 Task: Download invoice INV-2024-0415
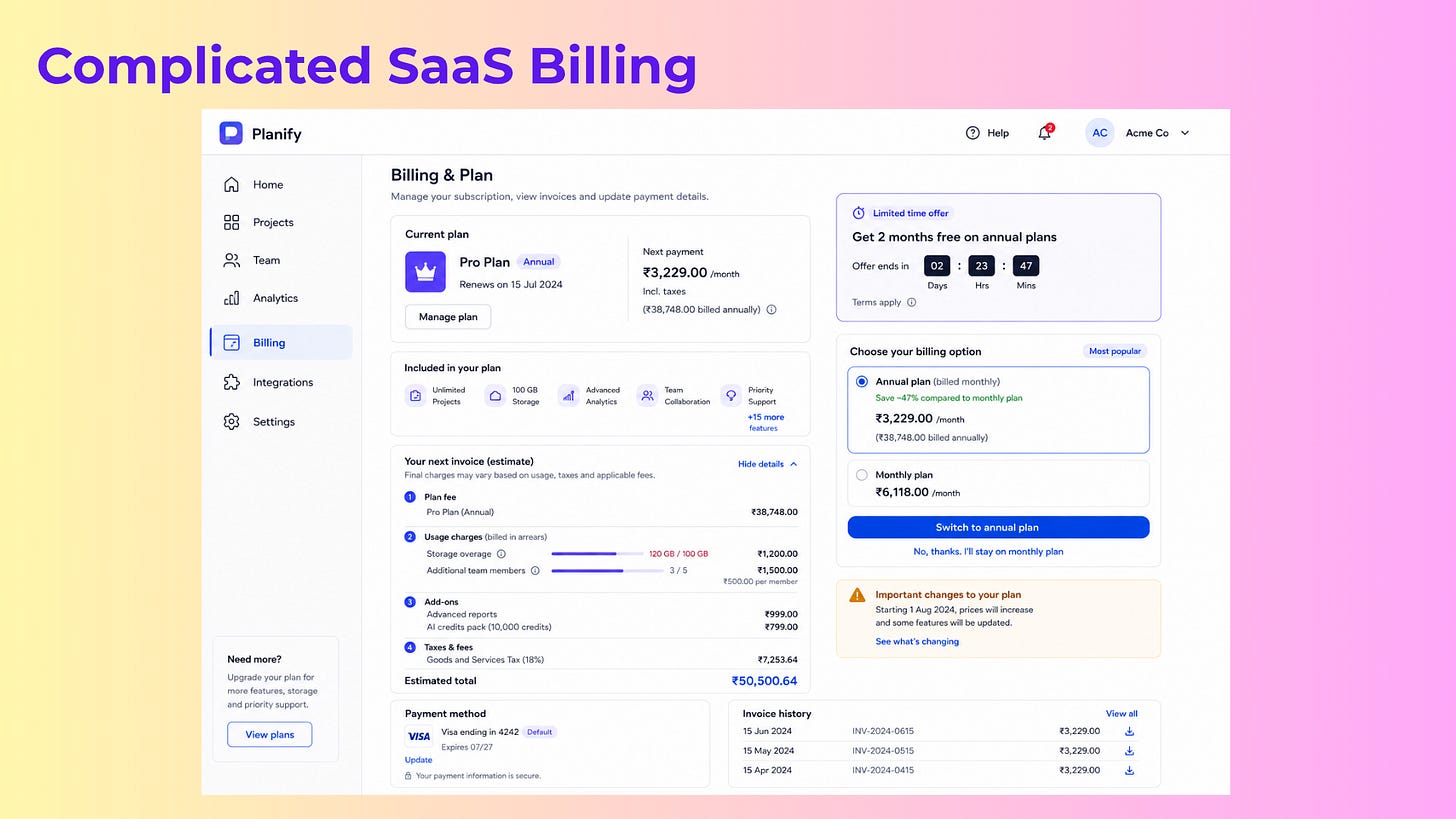(x=1129, y=770)
